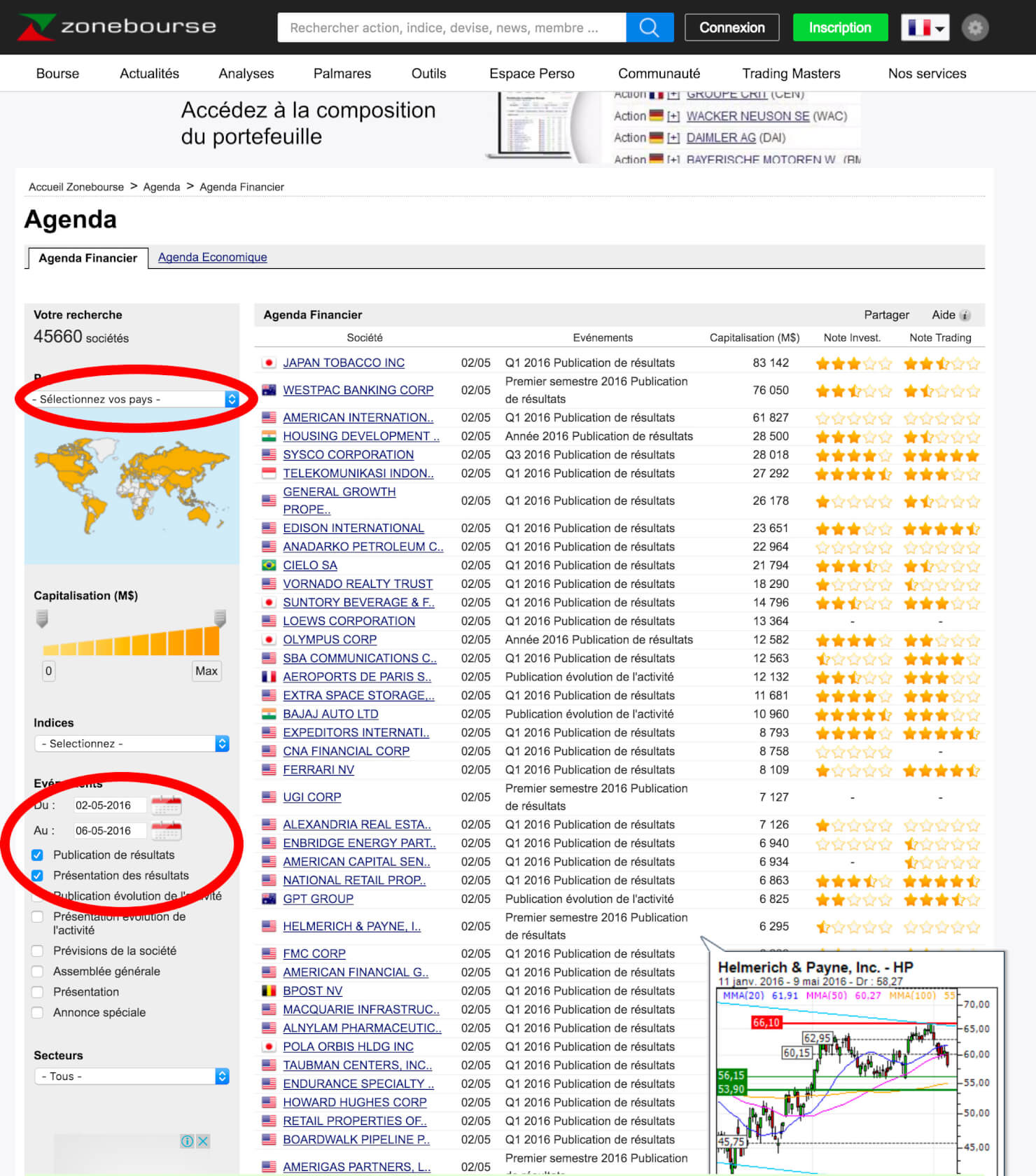1036x1176 pixels.
Task: Click the Brazil flag beside Cielo SA
Action: point(268,565)
